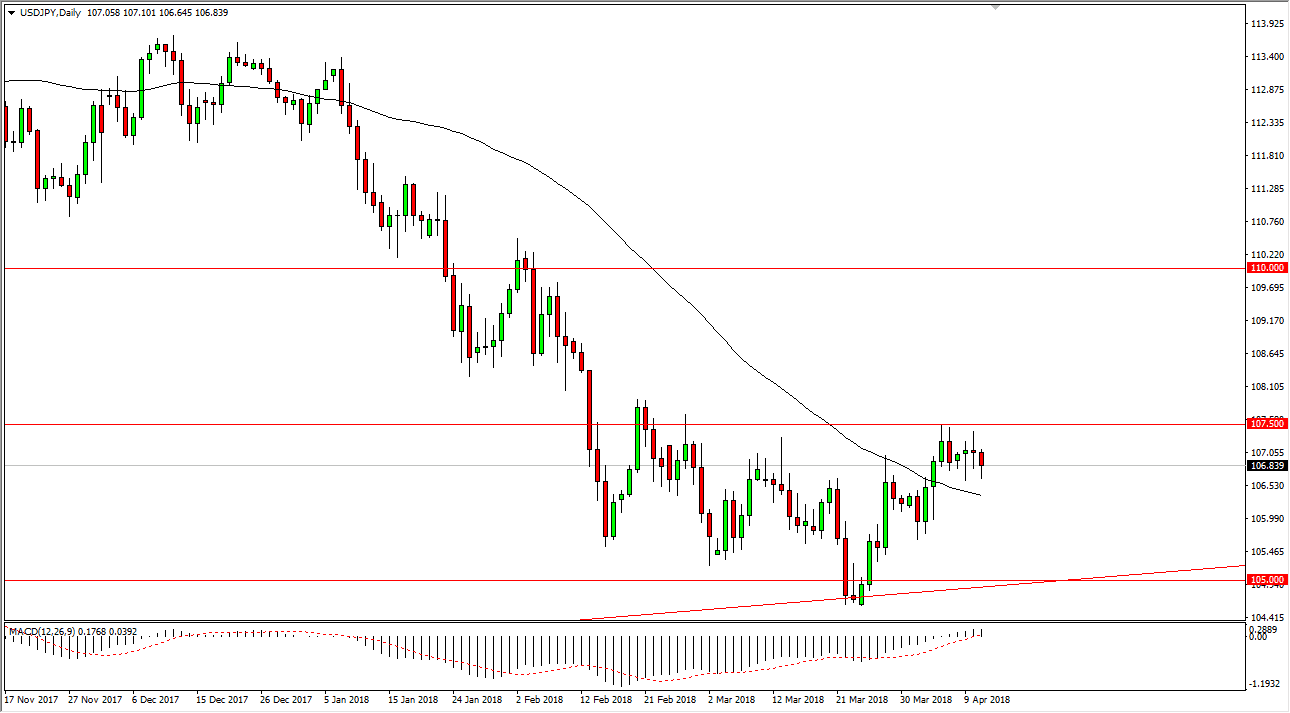Image resolution: width=1290 pixels, height=713 pixels.
Task: Click the 17 Nov 2017 date label
Action: coord(29,700)
